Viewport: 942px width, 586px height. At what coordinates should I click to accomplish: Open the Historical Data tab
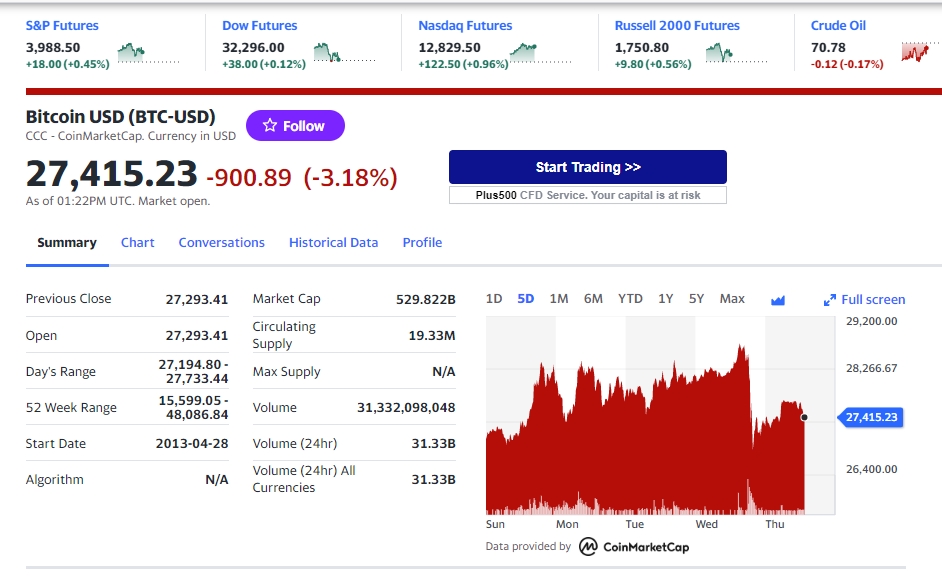click(333, 242)
